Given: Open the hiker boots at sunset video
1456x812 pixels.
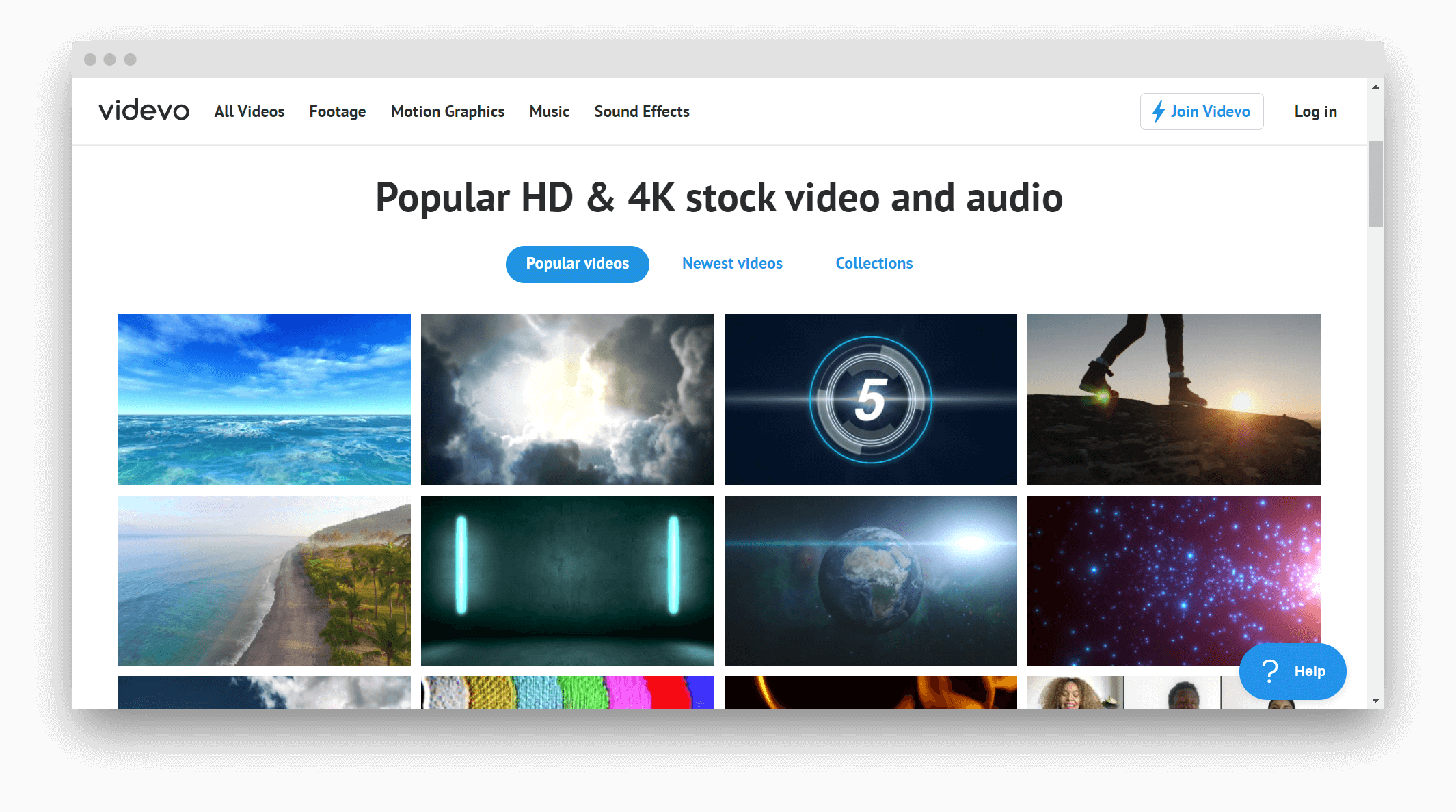Looking at the screenshot, I should coord(1174,400).
